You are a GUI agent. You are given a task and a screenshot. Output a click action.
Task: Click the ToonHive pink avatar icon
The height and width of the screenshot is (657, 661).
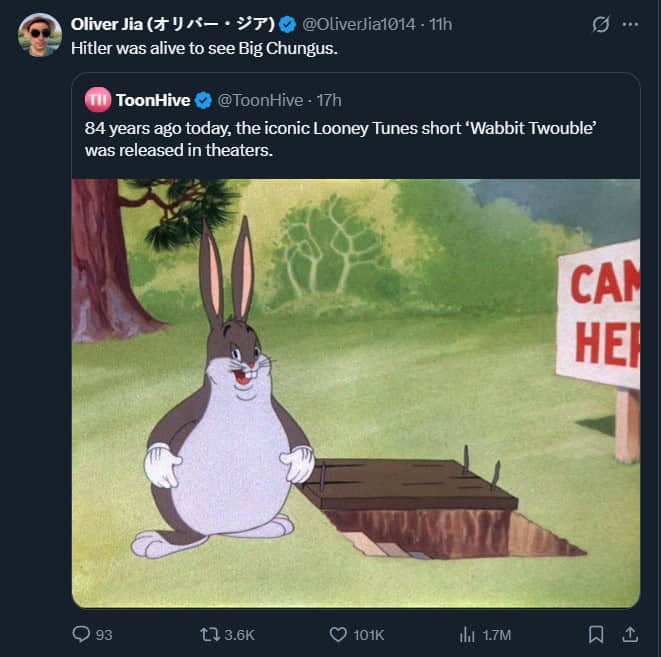[x=97, y=100]
